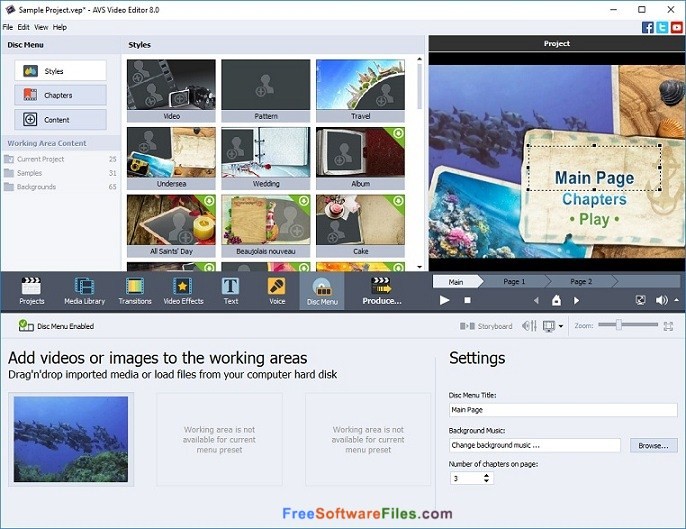Viewport: 686px width, 529px height.
Task: Choose the Beaujolais nouveau style
Action: (x=266, y=226)
